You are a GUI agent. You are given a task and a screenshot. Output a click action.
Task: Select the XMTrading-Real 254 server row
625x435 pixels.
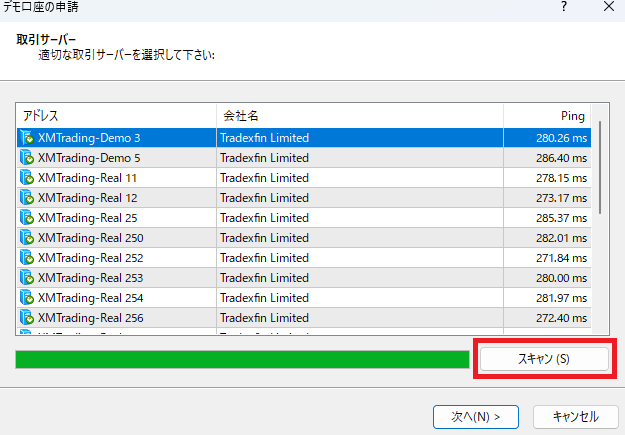(300, 298)
